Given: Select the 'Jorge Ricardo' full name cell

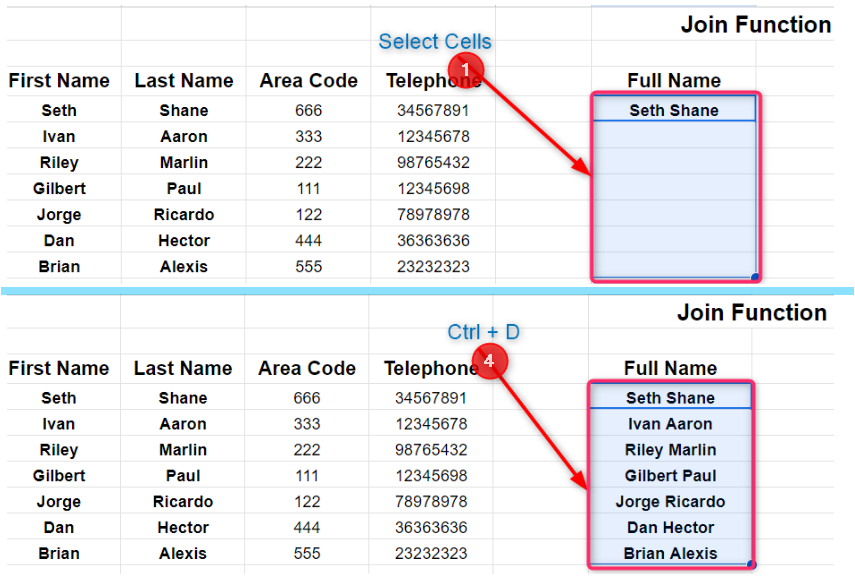Looking at the screenshot, I should coord(670,502).
